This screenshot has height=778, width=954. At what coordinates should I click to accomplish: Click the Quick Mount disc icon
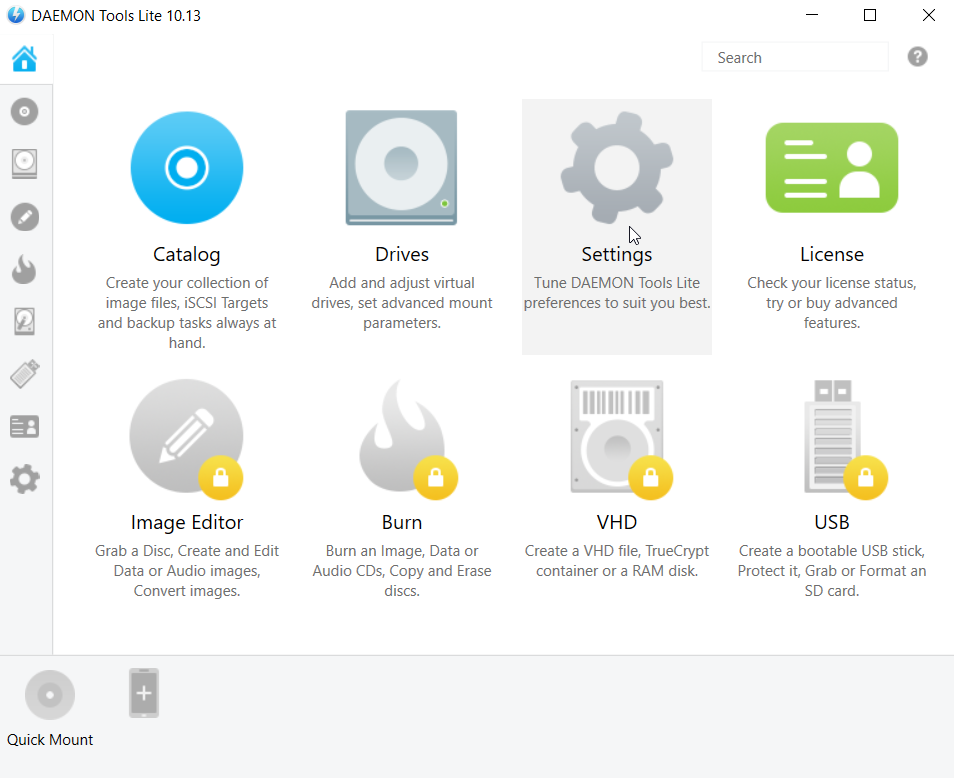50,695
